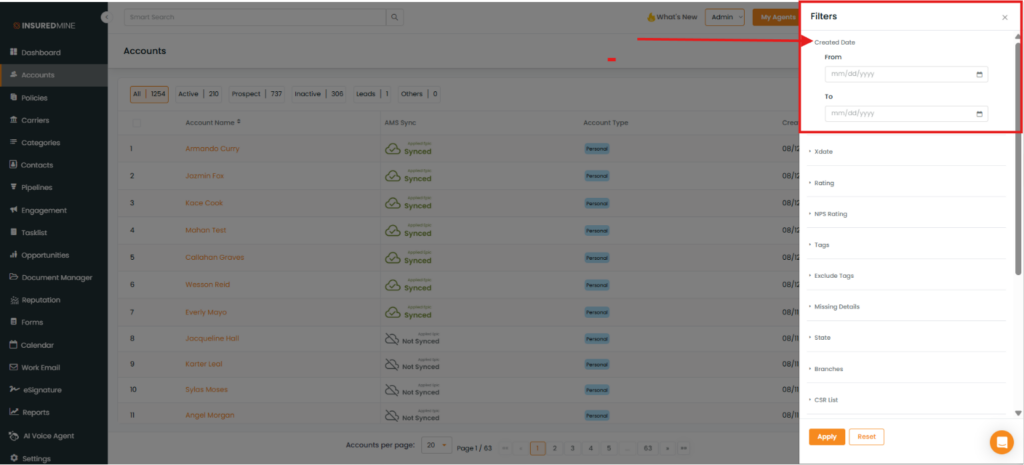Reset all filters
The width and height of the screenshot is (1024, 465).
click(x=866, y=437)
